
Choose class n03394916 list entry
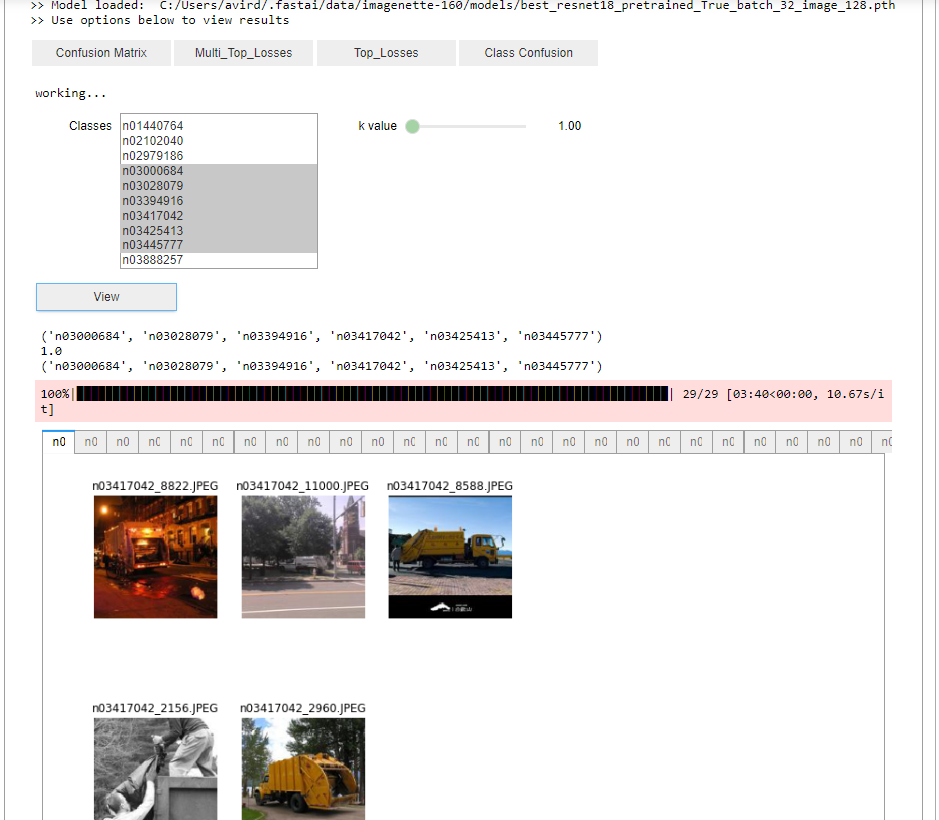153,201
